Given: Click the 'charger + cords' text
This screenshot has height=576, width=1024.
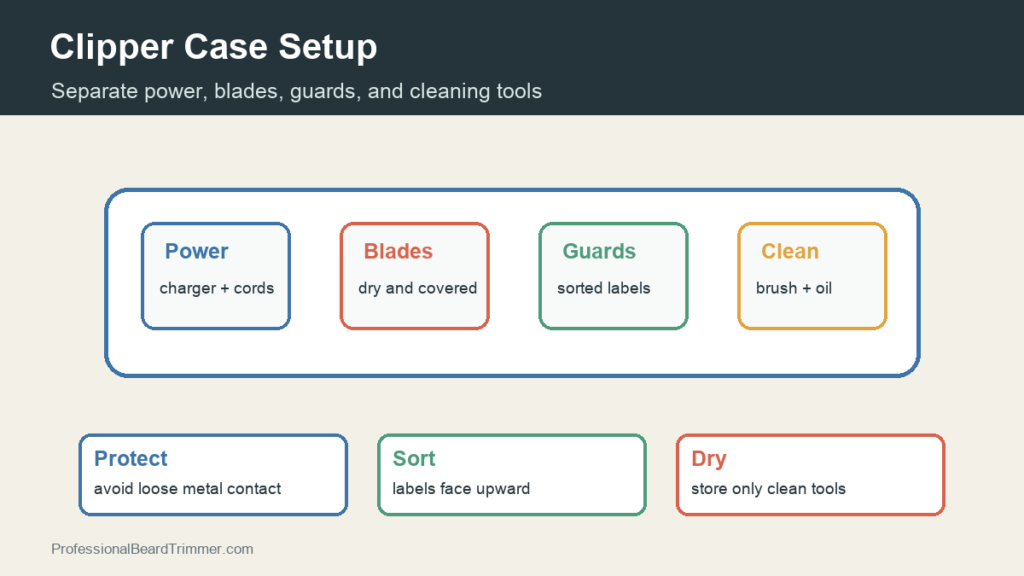Looking at the screenshot, I should click(217, 288).
